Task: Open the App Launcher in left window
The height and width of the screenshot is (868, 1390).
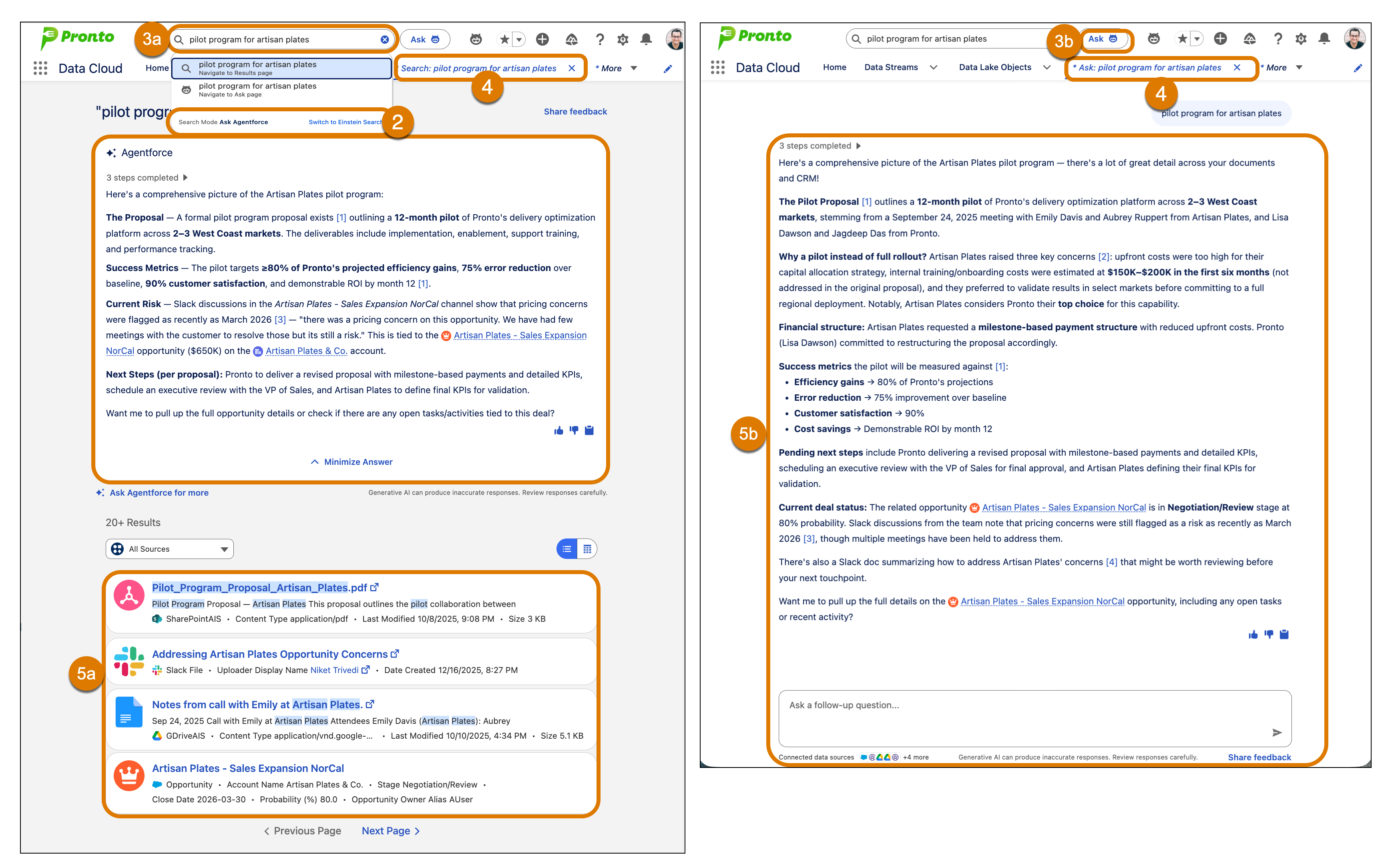Action: pyautogui.click(x=40, y=68)
